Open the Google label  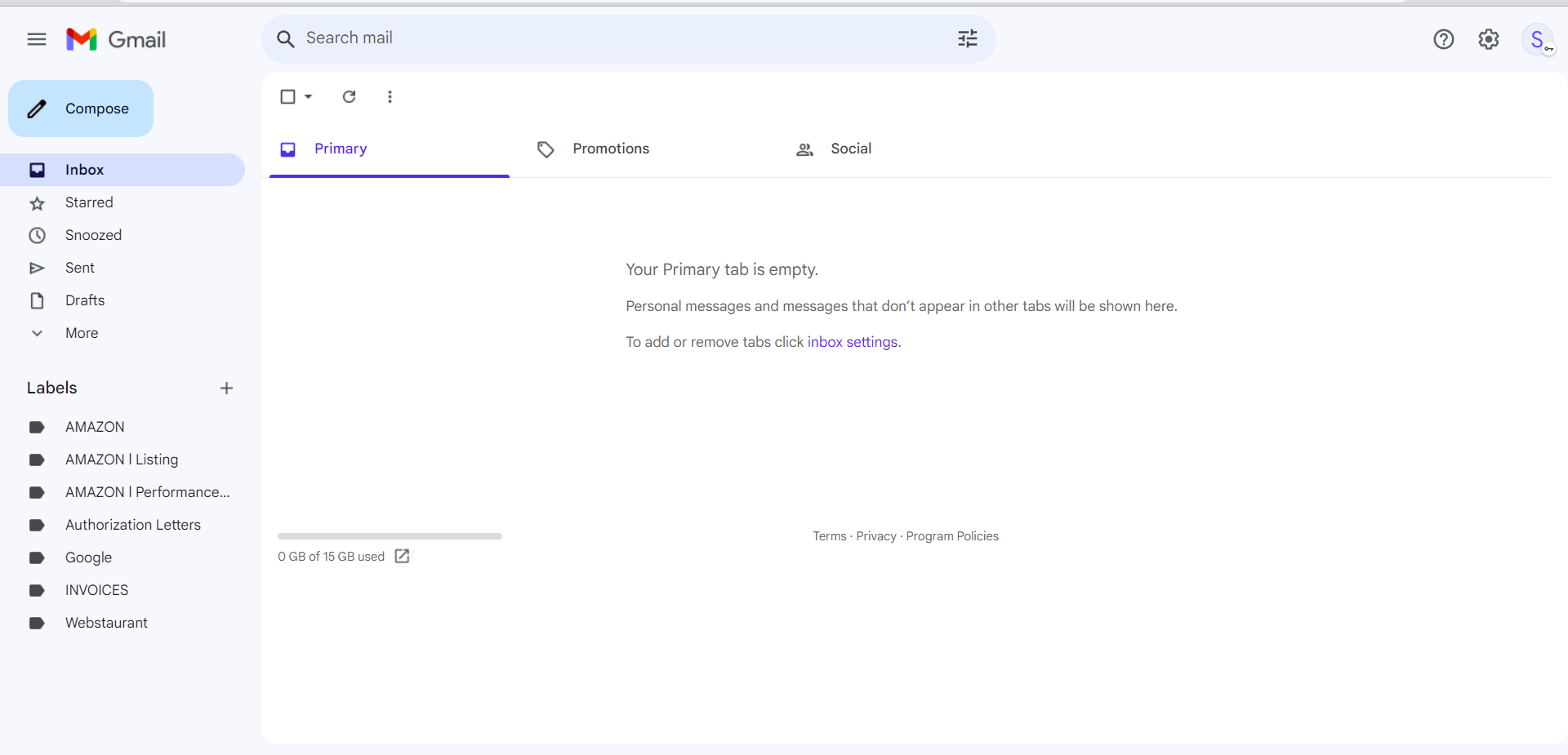(122, 557)
